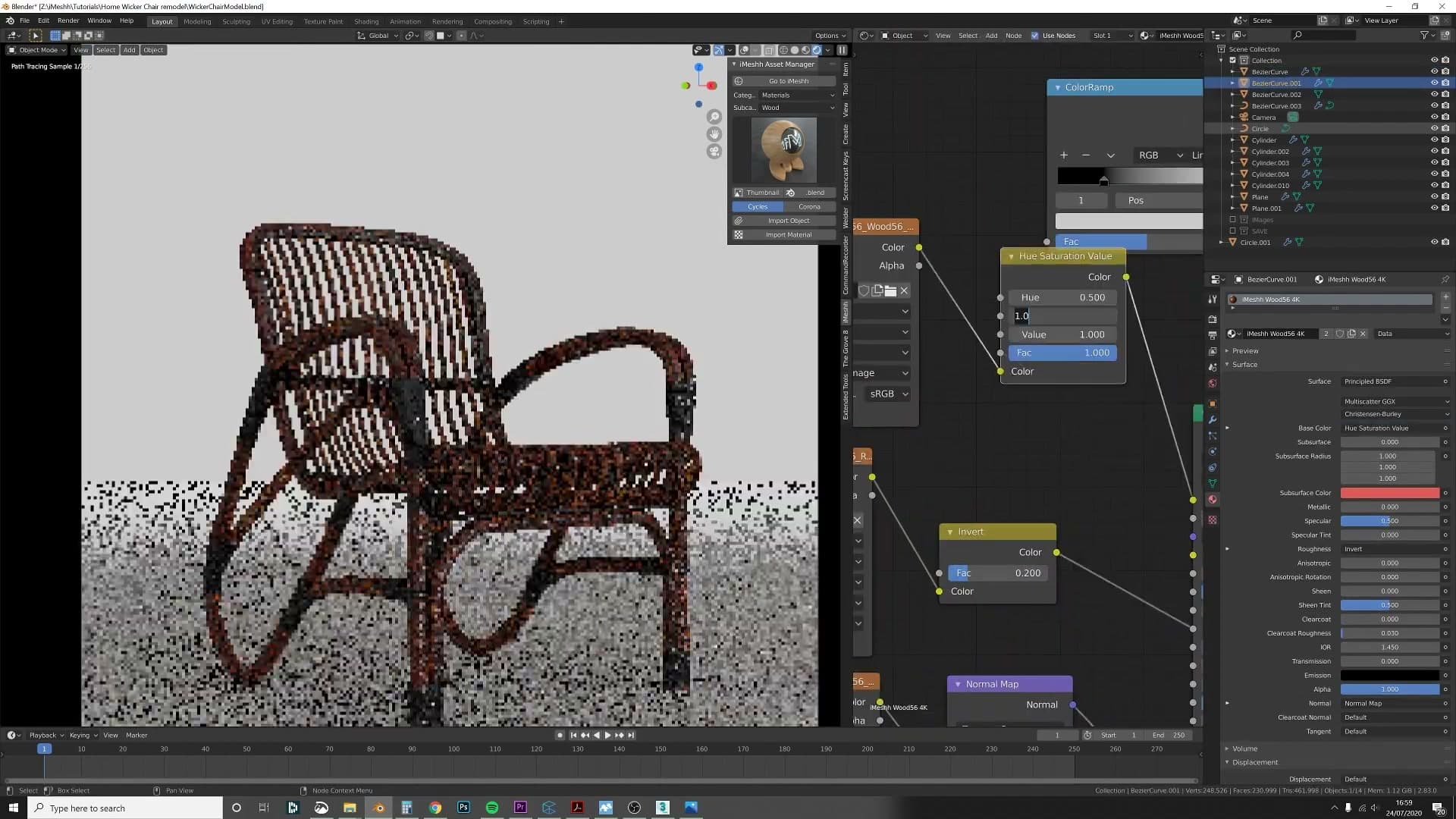1456x819 pixels.
Task: Open Subca. Wood dropdown
Action: [x=798, y=108]
